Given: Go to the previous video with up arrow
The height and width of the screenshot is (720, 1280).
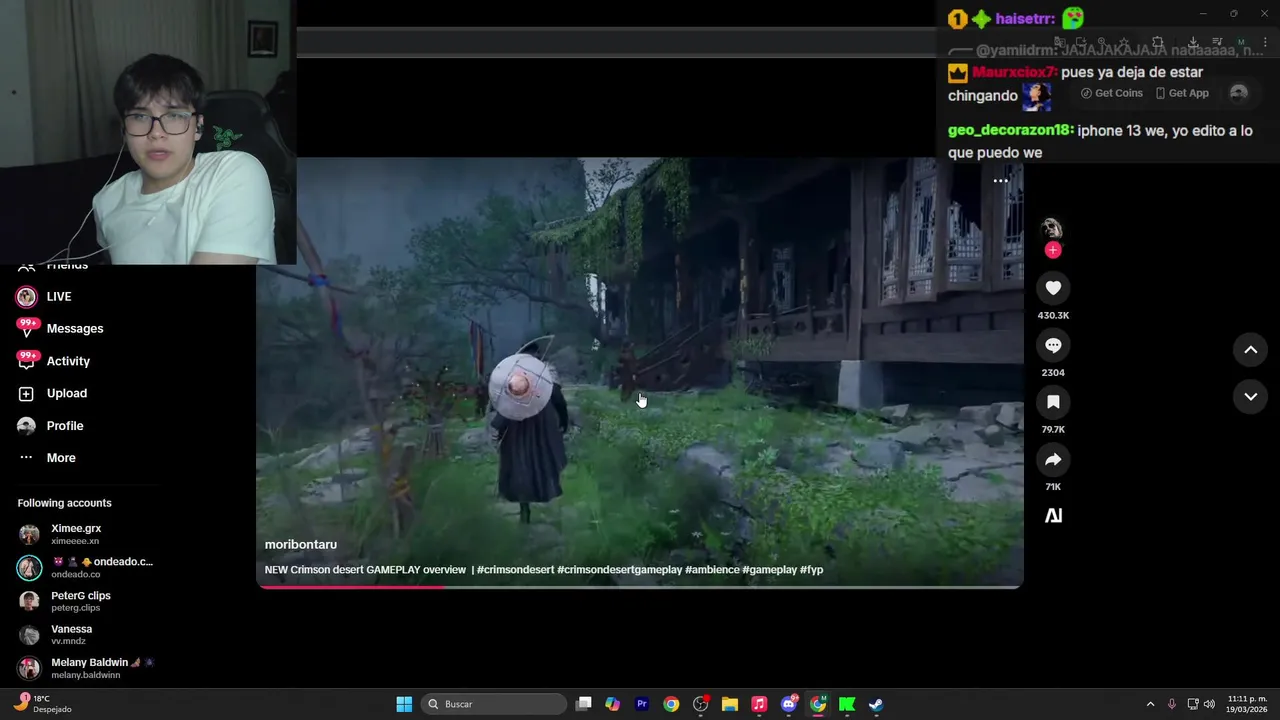Looking at the screenshot, I should click(x=1250, y=350).
